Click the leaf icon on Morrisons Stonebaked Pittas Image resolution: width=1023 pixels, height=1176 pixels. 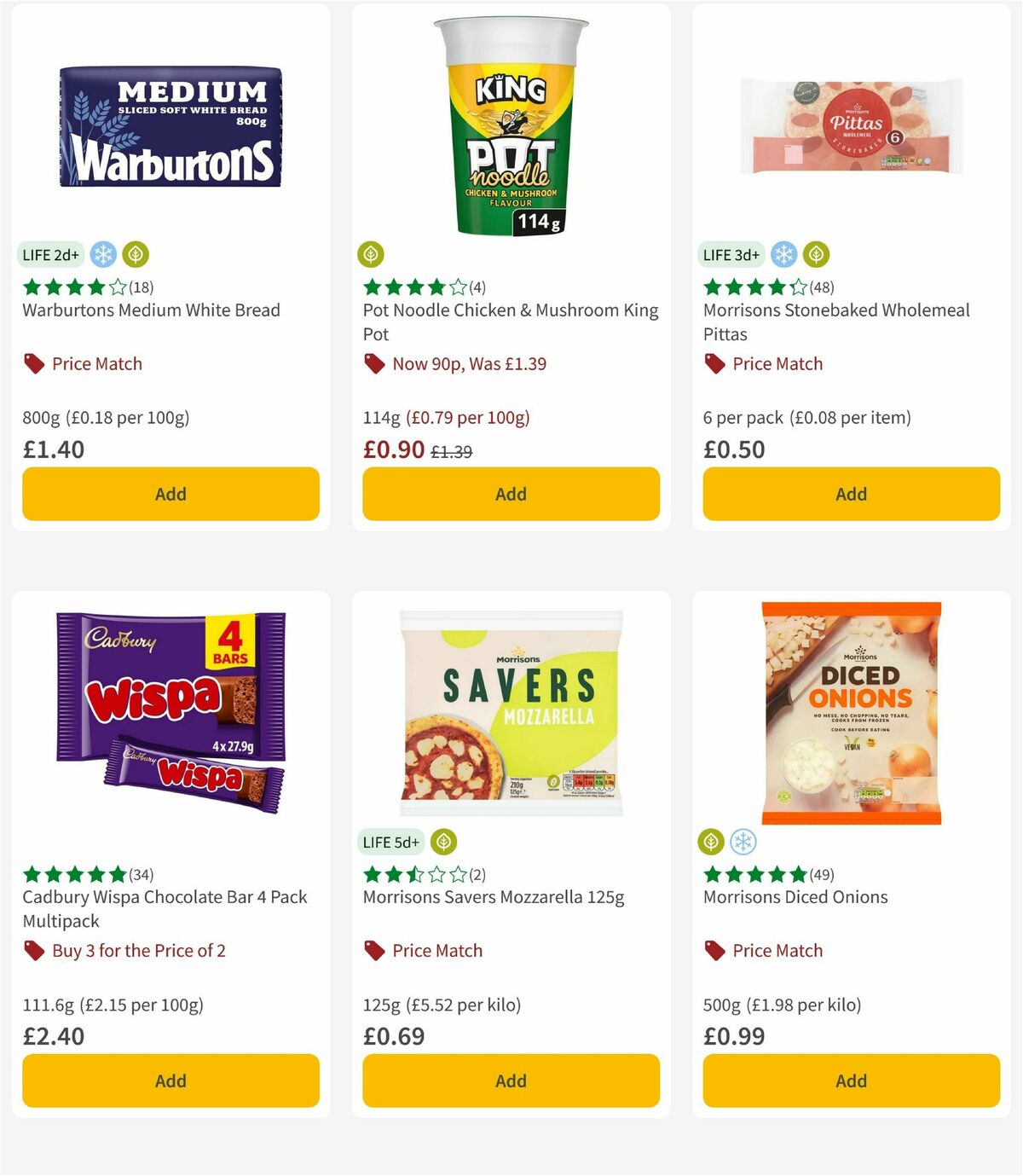[817, 253]
